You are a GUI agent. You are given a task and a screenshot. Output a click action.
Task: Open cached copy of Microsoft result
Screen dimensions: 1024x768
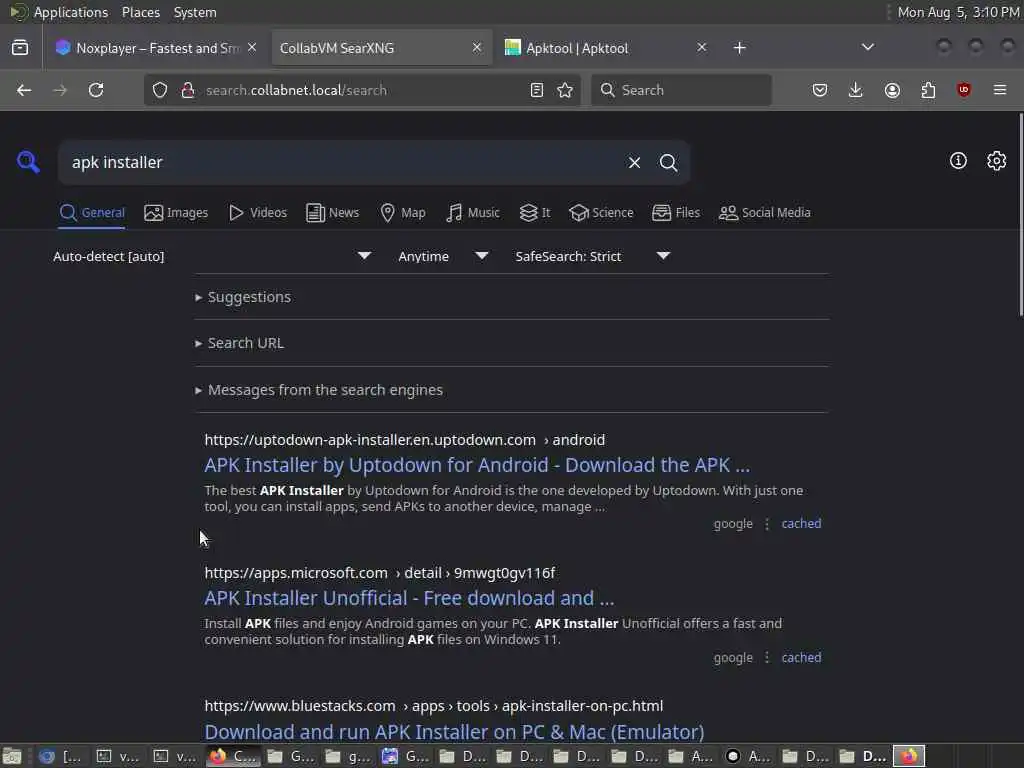click(801, 658)
